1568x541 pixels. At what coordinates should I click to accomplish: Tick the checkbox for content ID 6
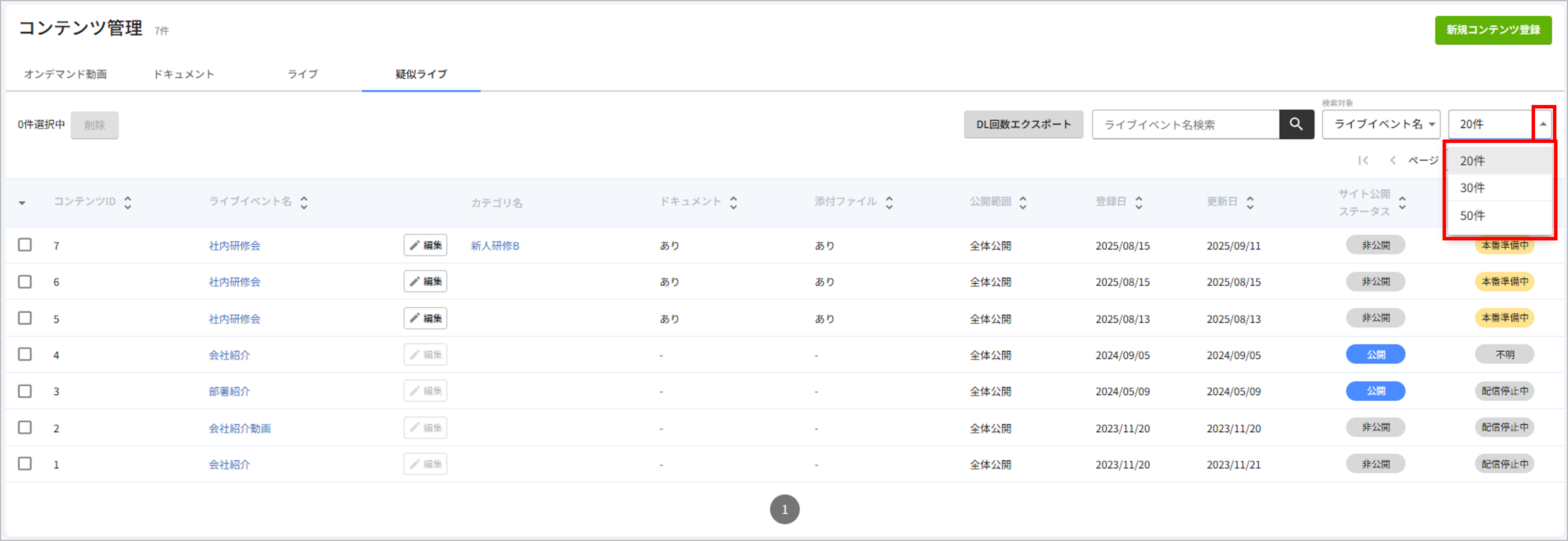(x=25, y=282)
